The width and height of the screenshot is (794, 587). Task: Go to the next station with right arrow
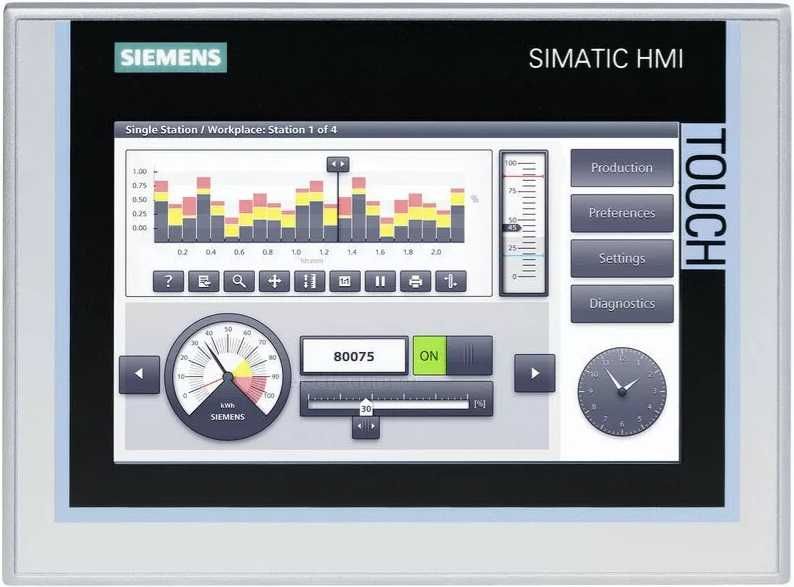535,373
